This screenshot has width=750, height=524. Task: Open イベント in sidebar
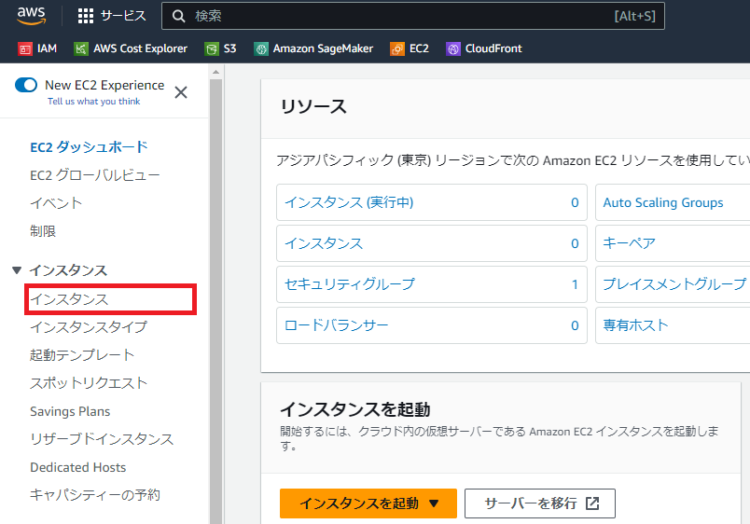pyautogui.click(x=56, y=203)
